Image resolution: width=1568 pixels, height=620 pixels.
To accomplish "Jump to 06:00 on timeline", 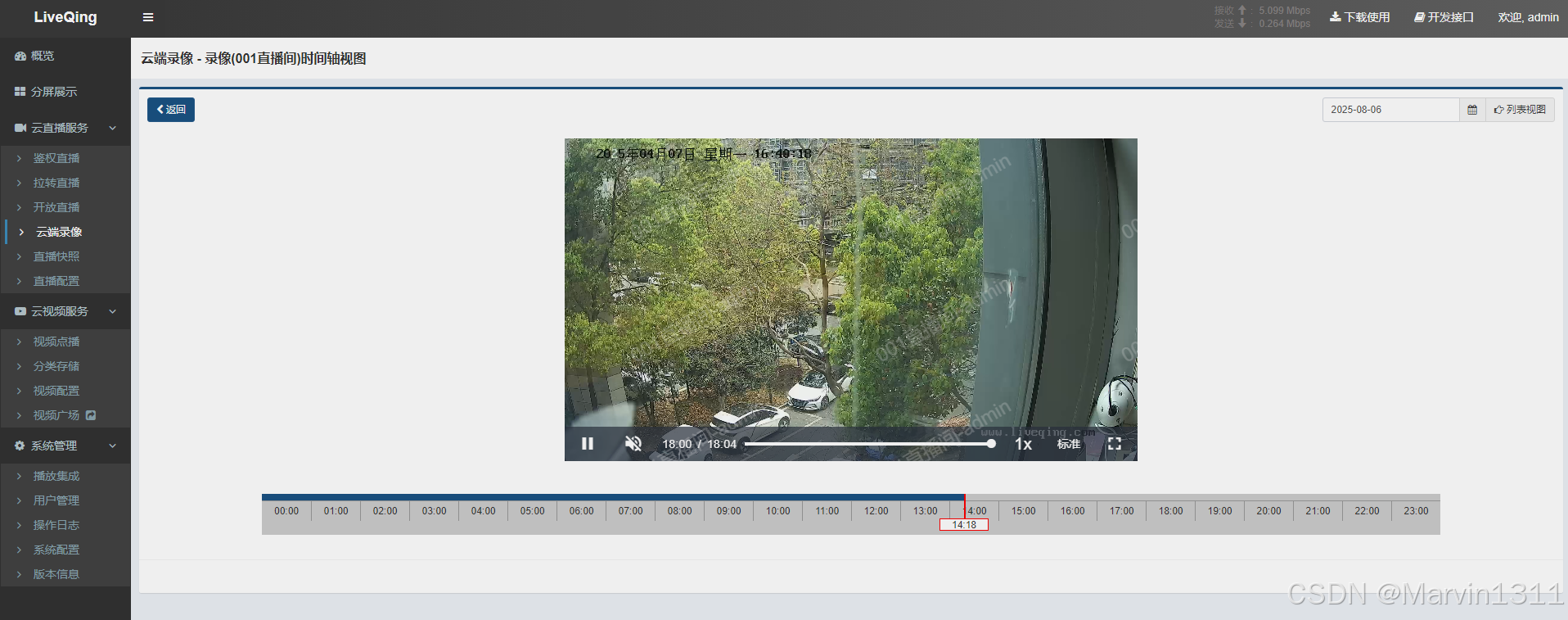I will [581, 511].
